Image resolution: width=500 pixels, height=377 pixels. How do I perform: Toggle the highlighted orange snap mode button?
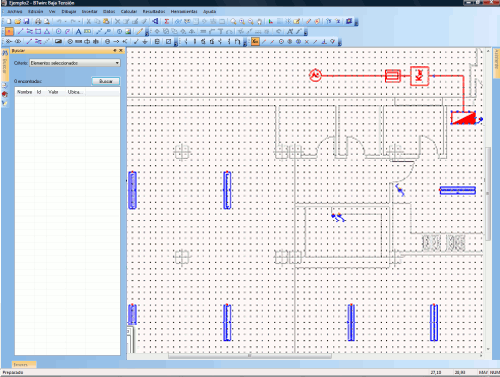click(x=255, y=42)
